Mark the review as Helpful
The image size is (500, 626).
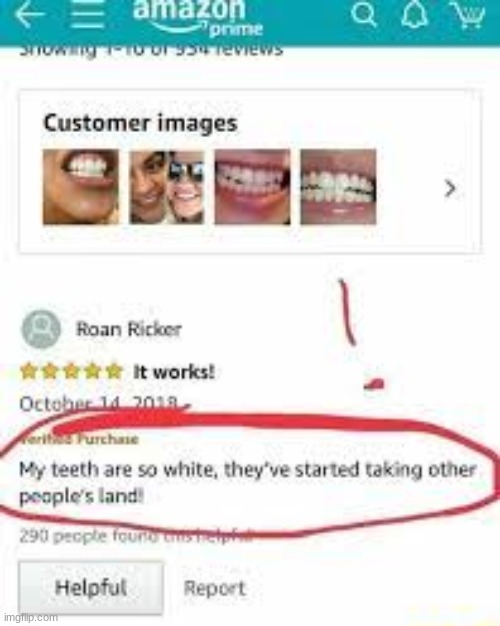click(x=91, y=588)
